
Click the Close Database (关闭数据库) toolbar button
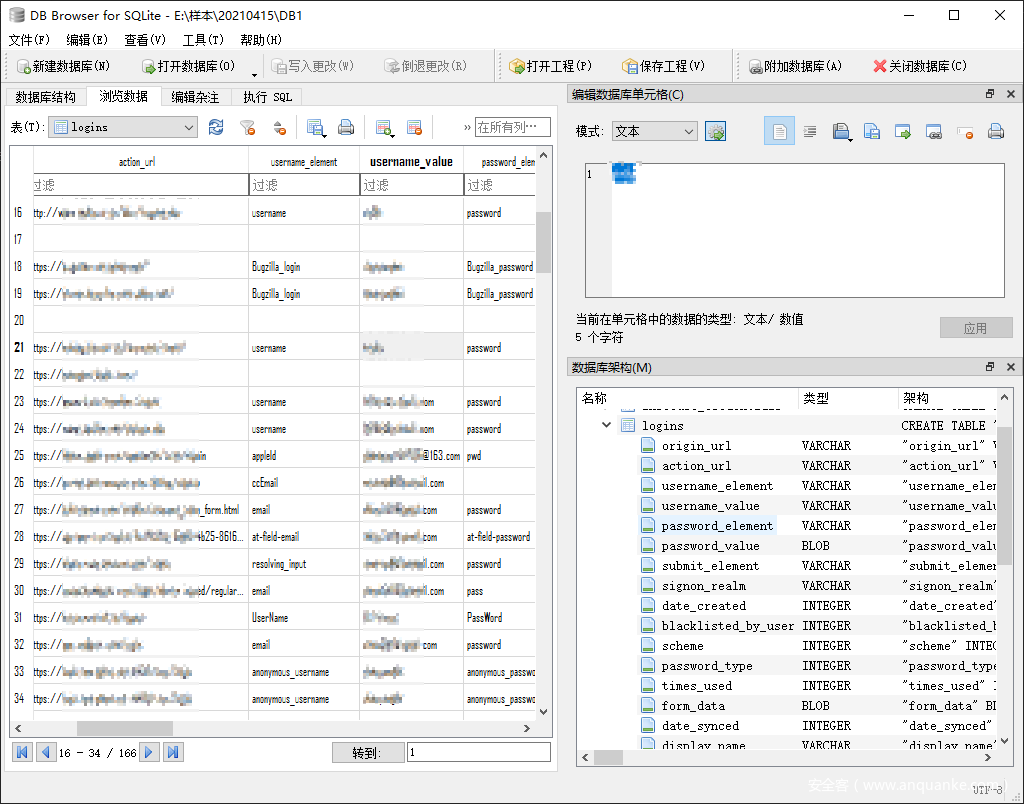click(920, 66)
